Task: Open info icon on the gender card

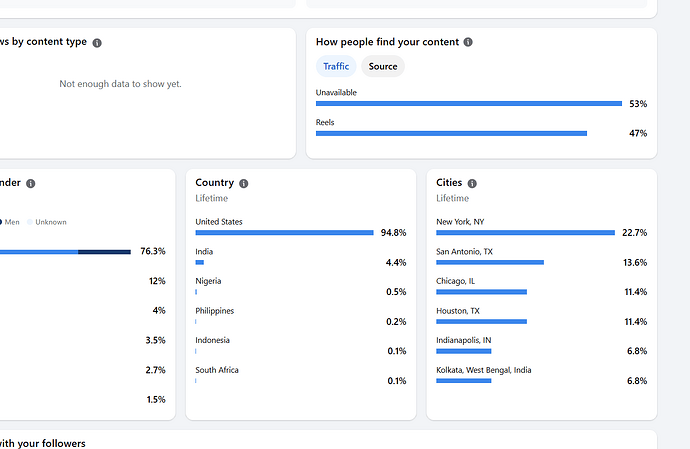Action: (x=30, y=184)
